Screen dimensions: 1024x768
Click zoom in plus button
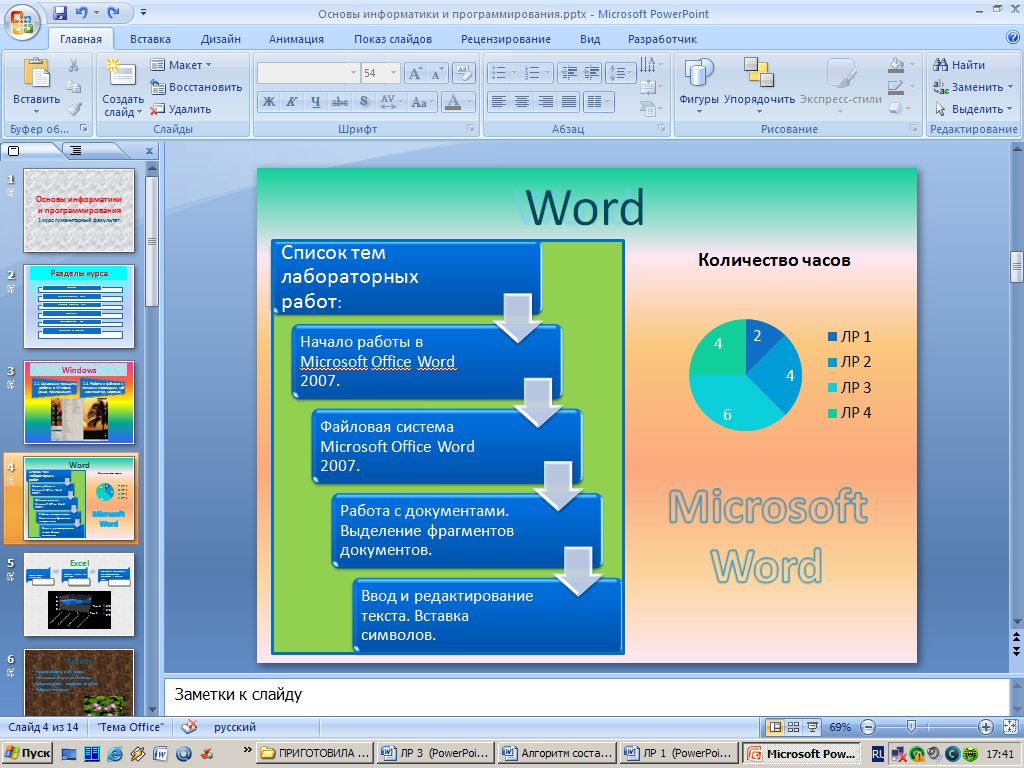(985, 727)
